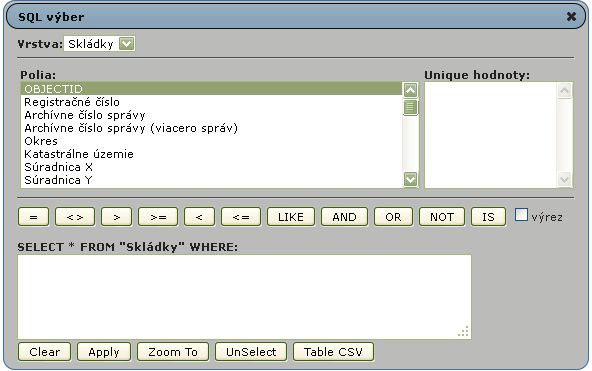Select Archívne číslo správy (viacero správ) field
Image resolution: width=592 pixels, height=371 pixels.
coord(211,128)
